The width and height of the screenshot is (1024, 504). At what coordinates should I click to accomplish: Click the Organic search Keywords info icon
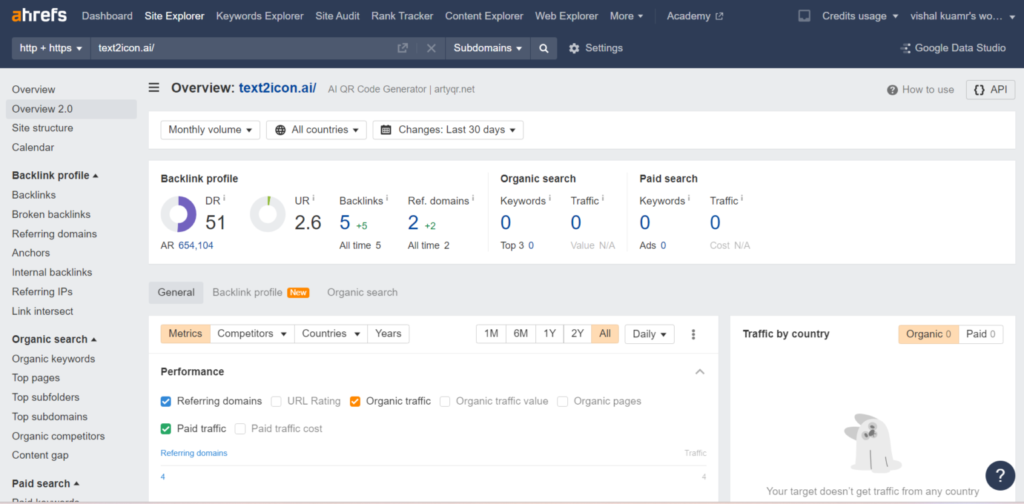coord(549,198)
